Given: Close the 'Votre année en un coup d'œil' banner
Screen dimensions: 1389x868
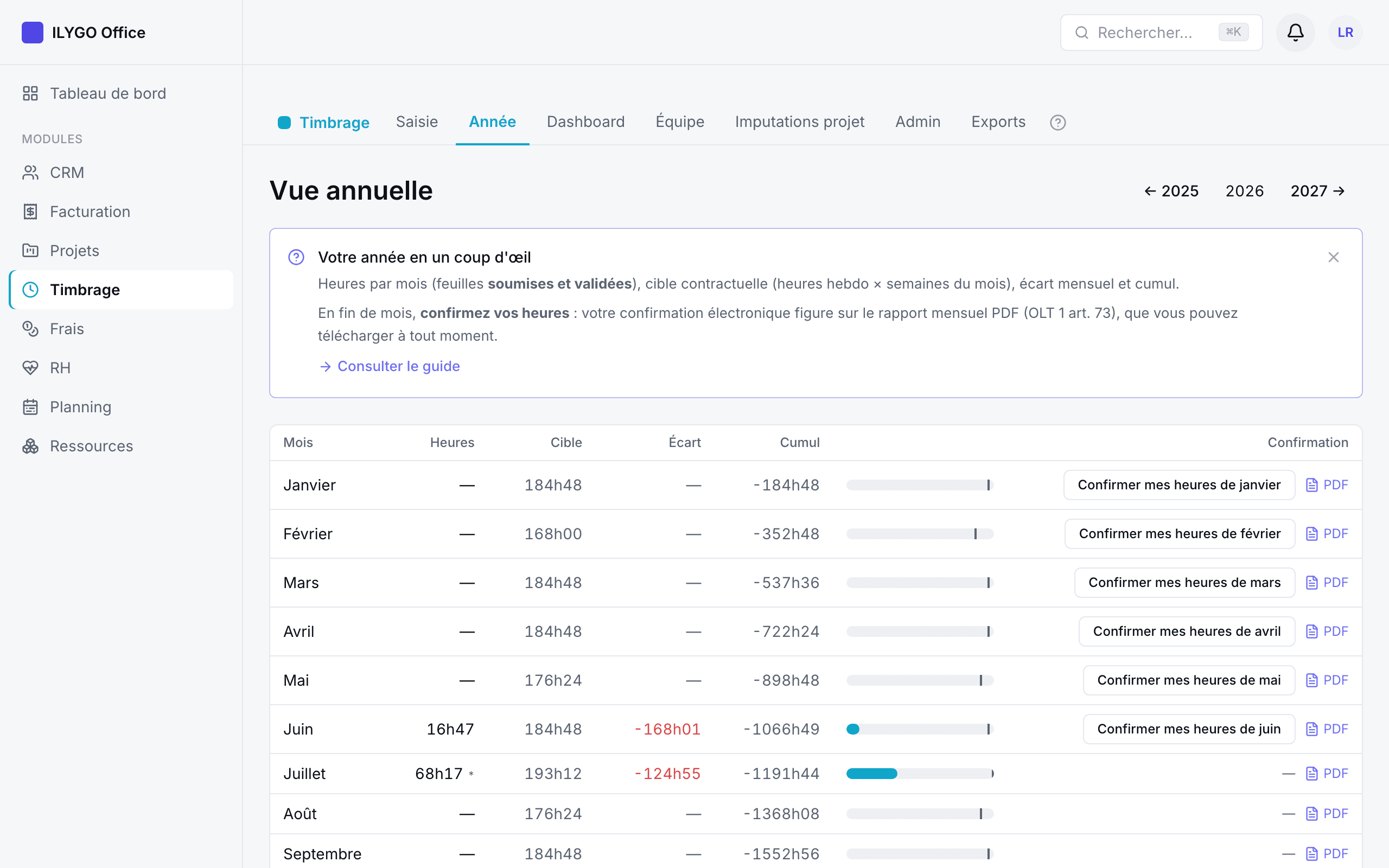Looking at the screenshot, I should [1333, 257].
